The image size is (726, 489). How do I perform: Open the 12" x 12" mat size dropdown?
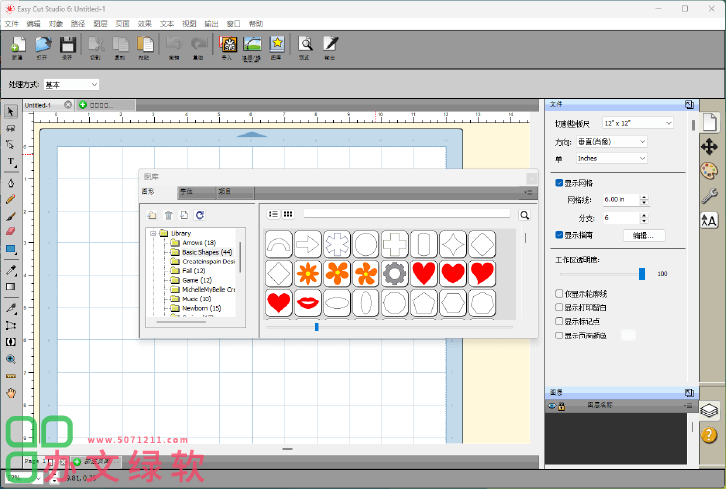tap(638, 123)
